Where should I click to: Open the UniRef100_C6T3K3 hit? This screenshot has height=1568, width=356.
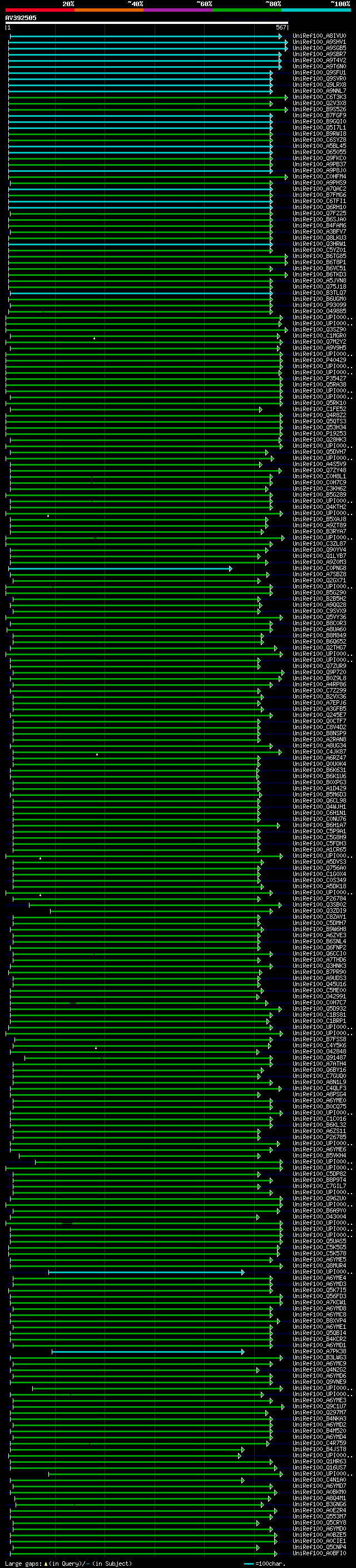tap(319, 97)
